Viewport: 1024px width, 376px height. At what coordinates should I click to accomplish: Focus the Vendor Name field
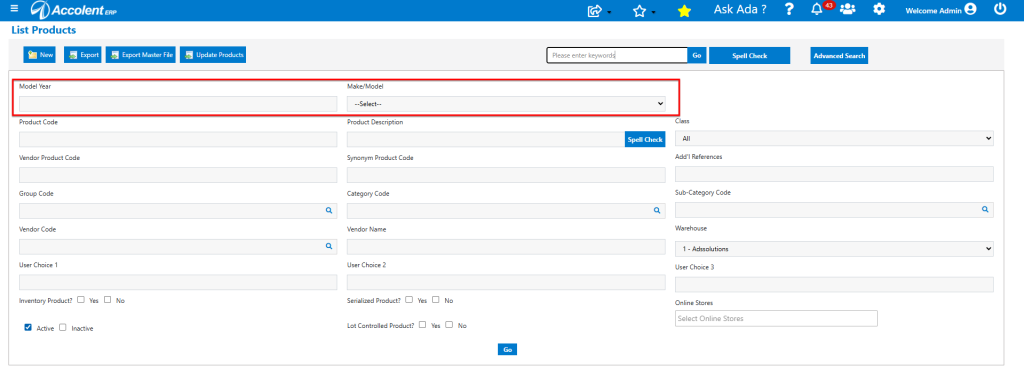506,247
